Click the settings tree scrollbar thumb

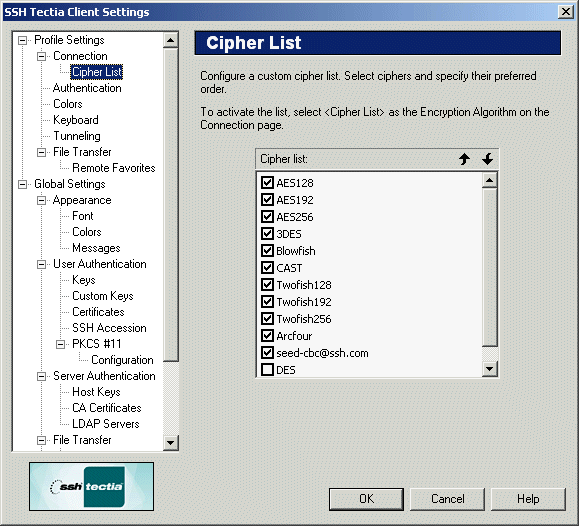coord(171,205)
